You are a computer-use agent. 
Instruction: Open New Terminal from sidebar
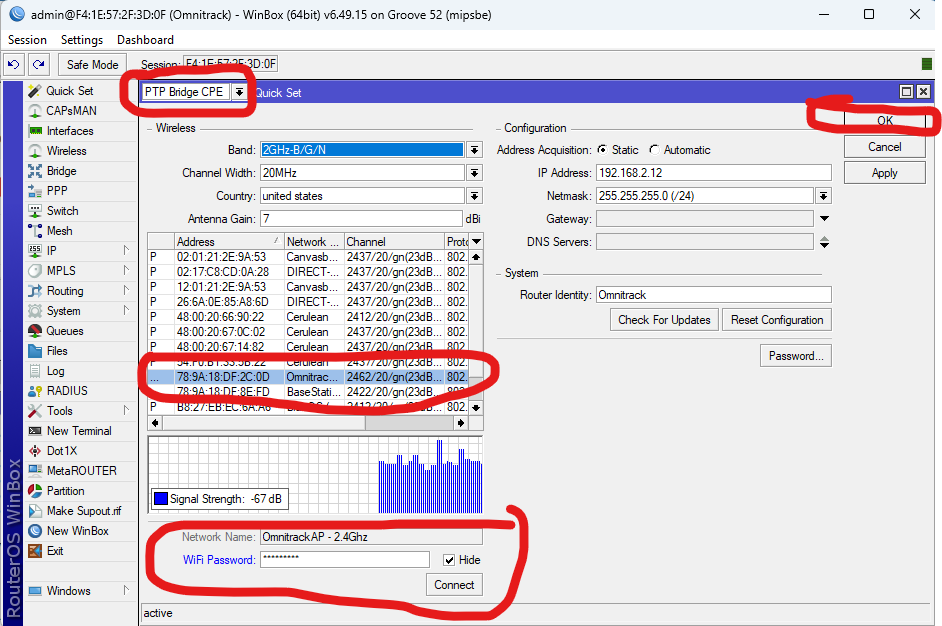[79, 431]
